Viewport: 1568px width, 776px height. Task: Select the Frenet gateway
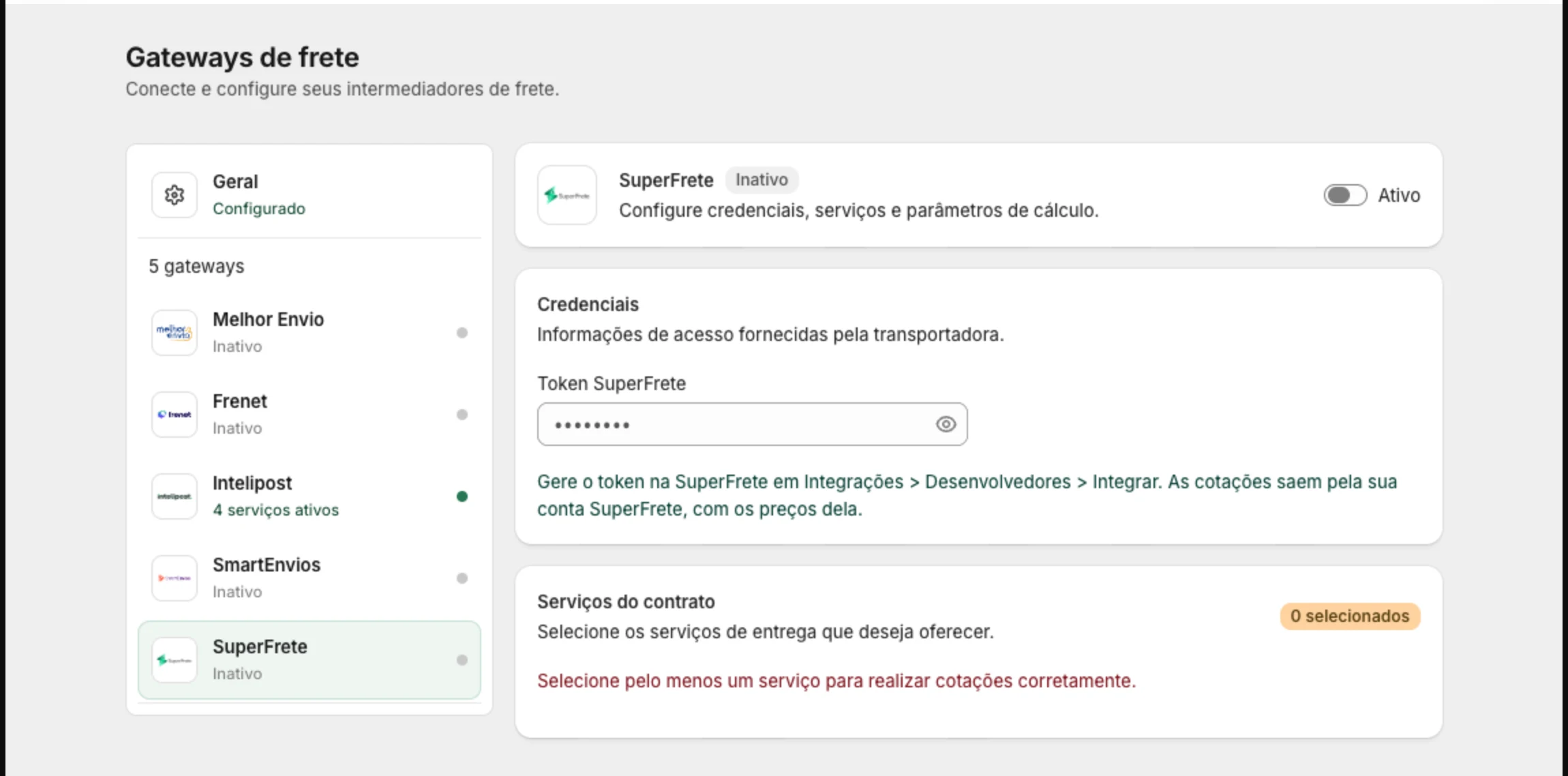pyautogui.click(x=310, y=415)
